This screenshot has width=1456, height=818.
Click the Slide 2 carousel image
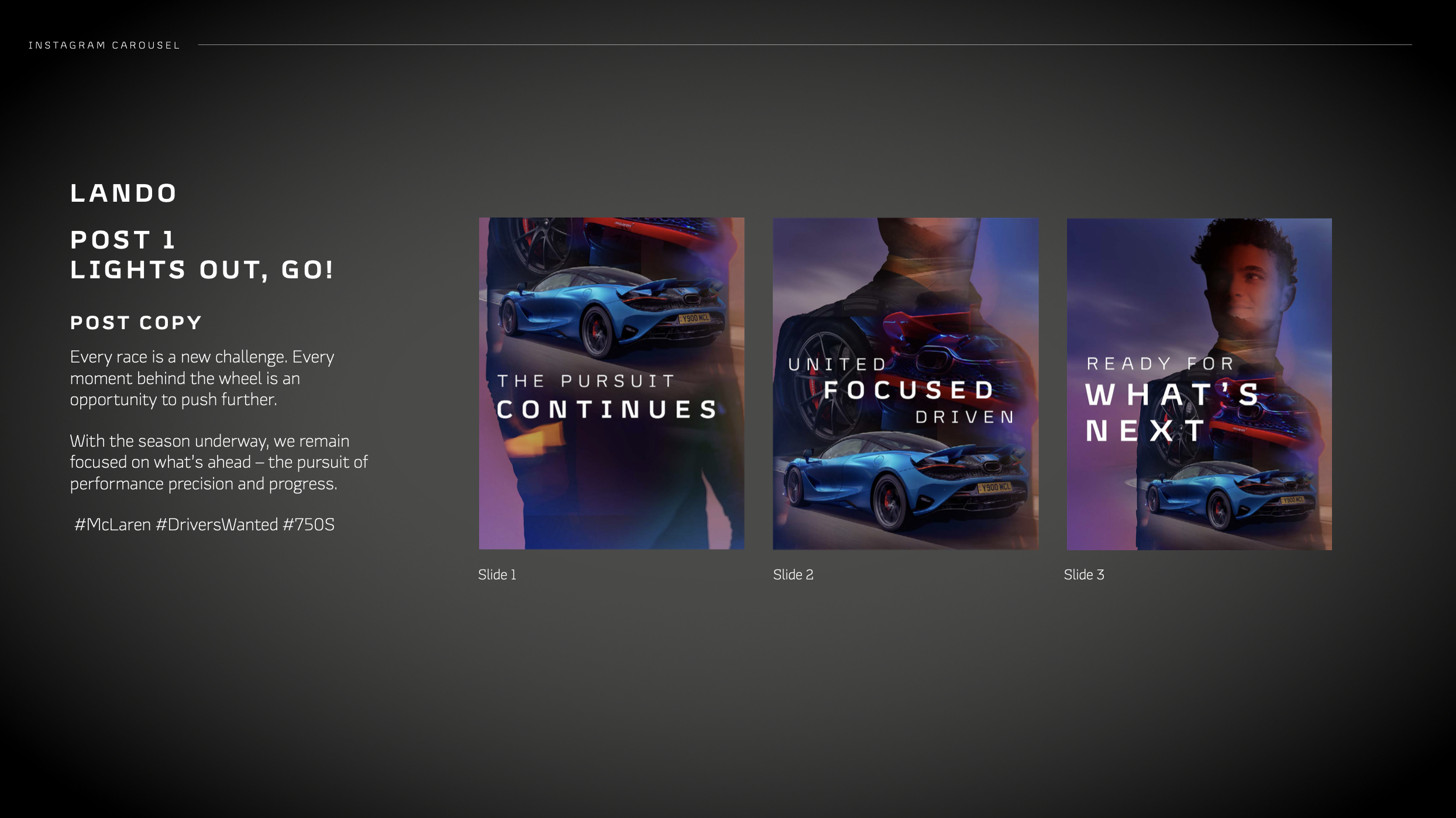(906, 384)
